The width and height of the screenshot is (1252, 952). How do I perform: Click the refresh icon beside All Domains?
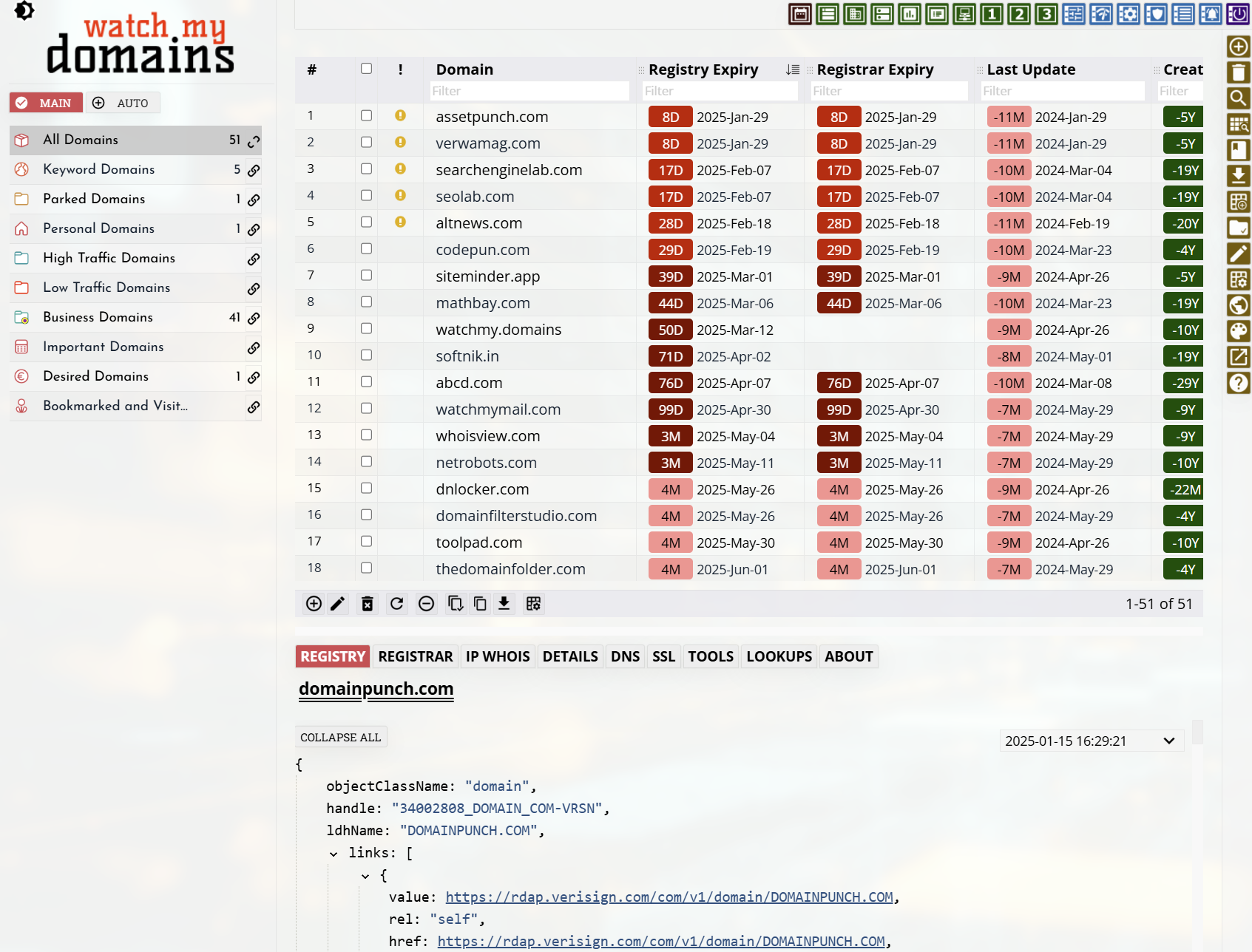[254, 140]
